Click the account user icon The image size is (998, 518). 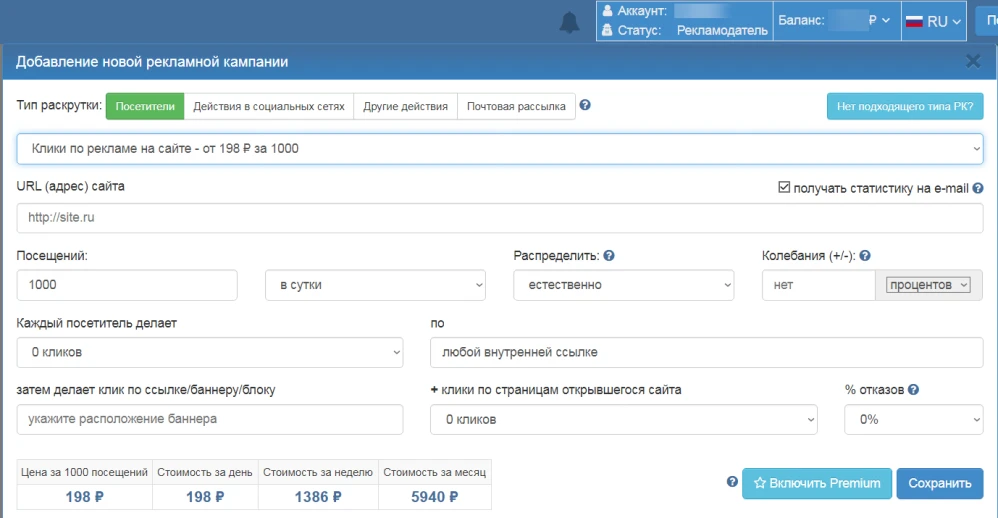[607, 11]
